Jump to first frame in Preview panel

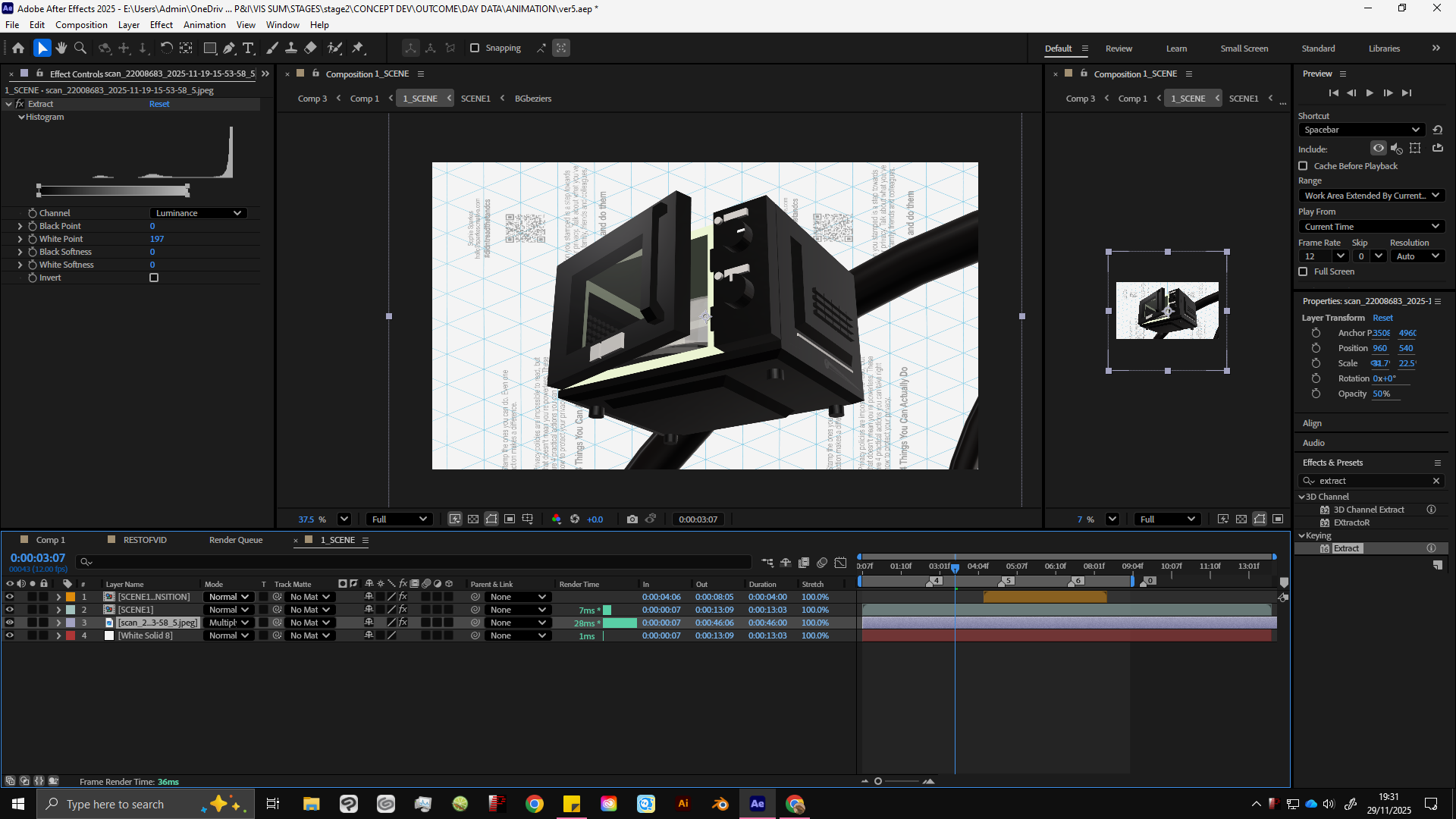pyautogui.click(x=1333, y=93)
